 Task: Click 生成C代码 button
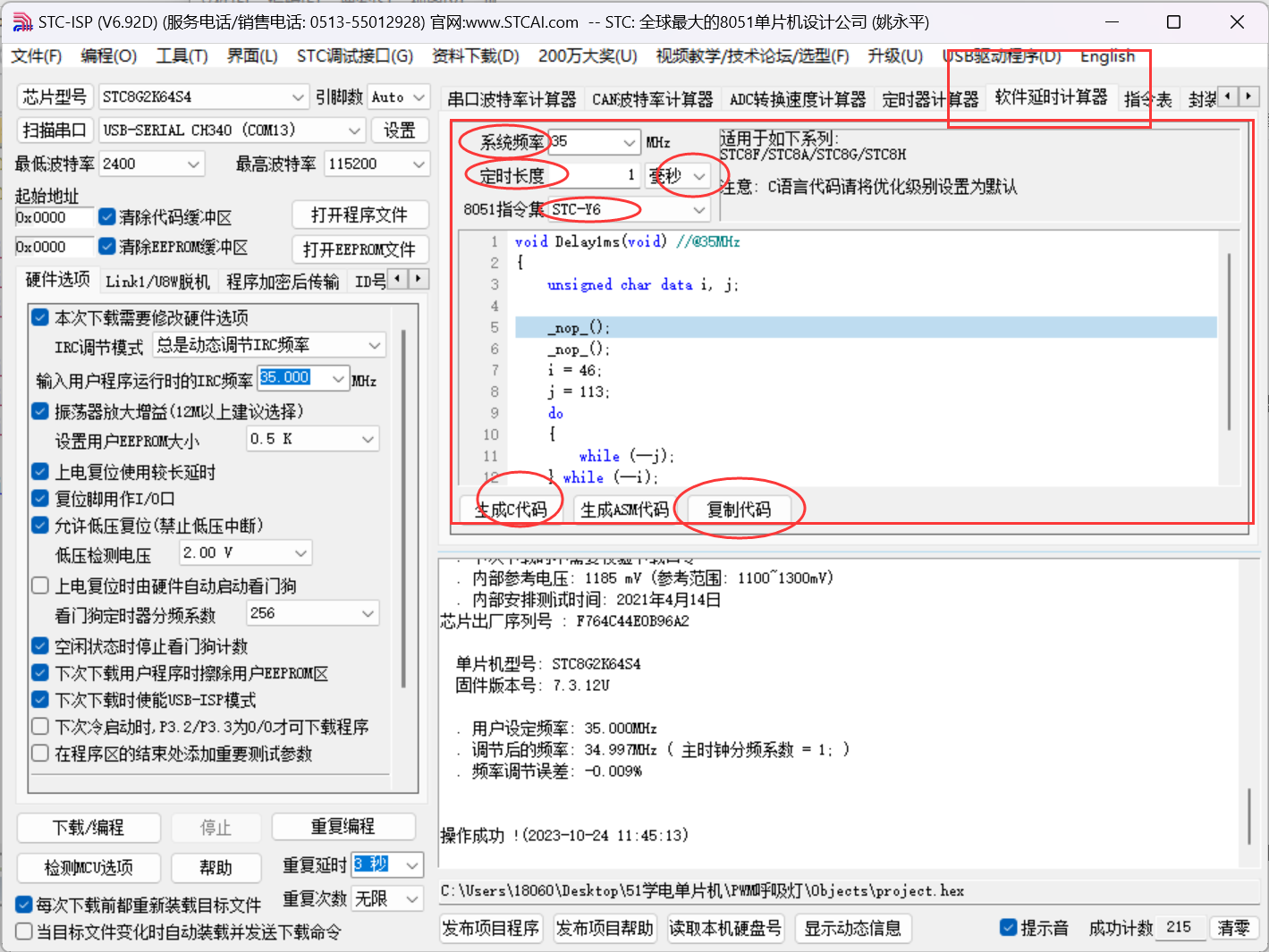(511, 510)
